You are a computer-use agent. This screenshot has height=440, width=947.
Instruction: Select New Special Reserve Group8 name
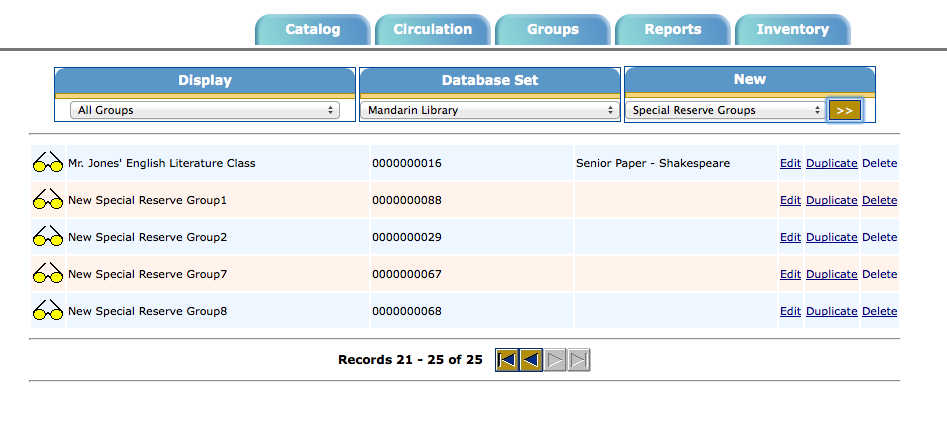(147, 311)
